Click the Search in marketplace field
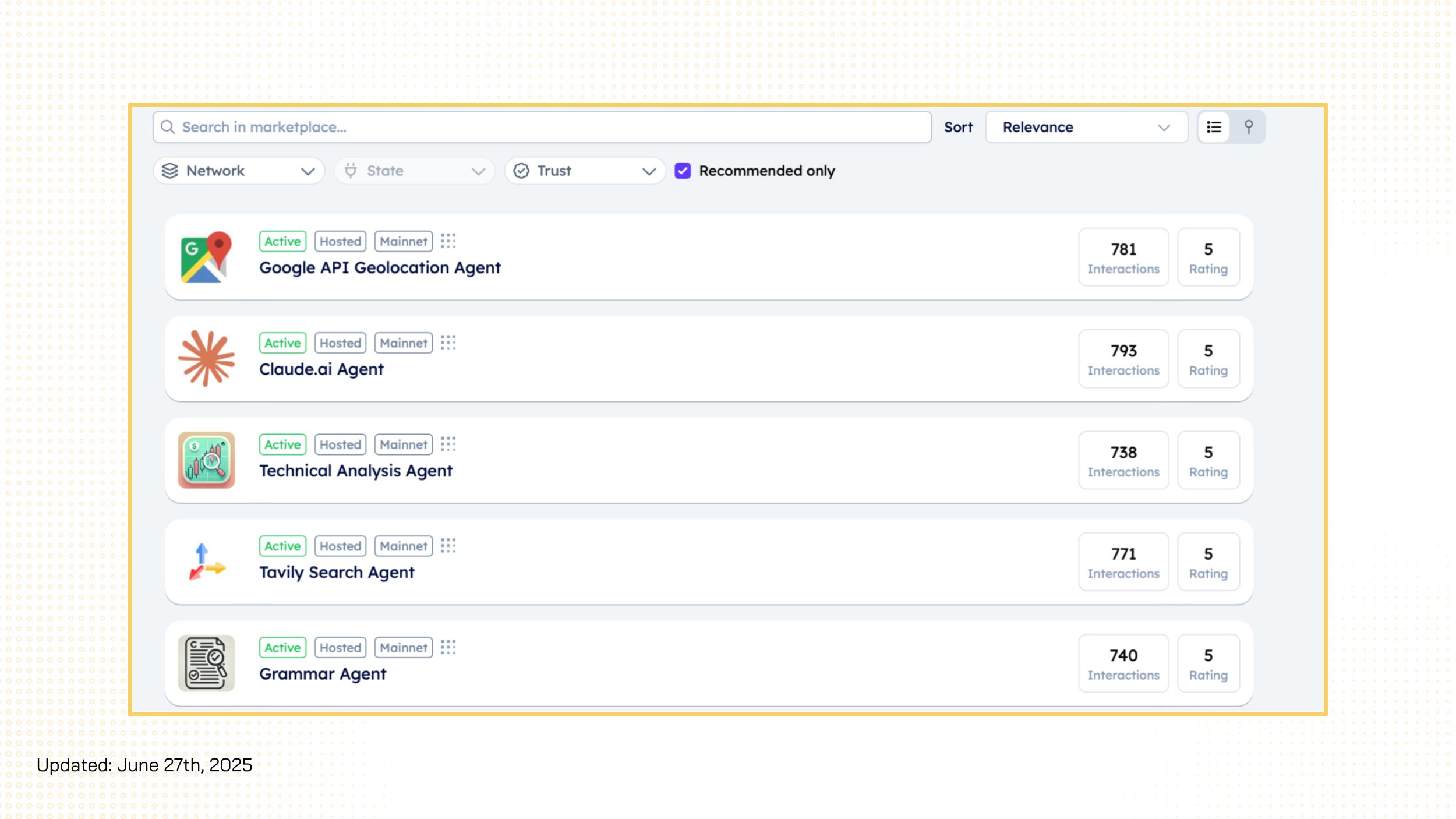Screen dimensions: 1456x819 point(542,127)
